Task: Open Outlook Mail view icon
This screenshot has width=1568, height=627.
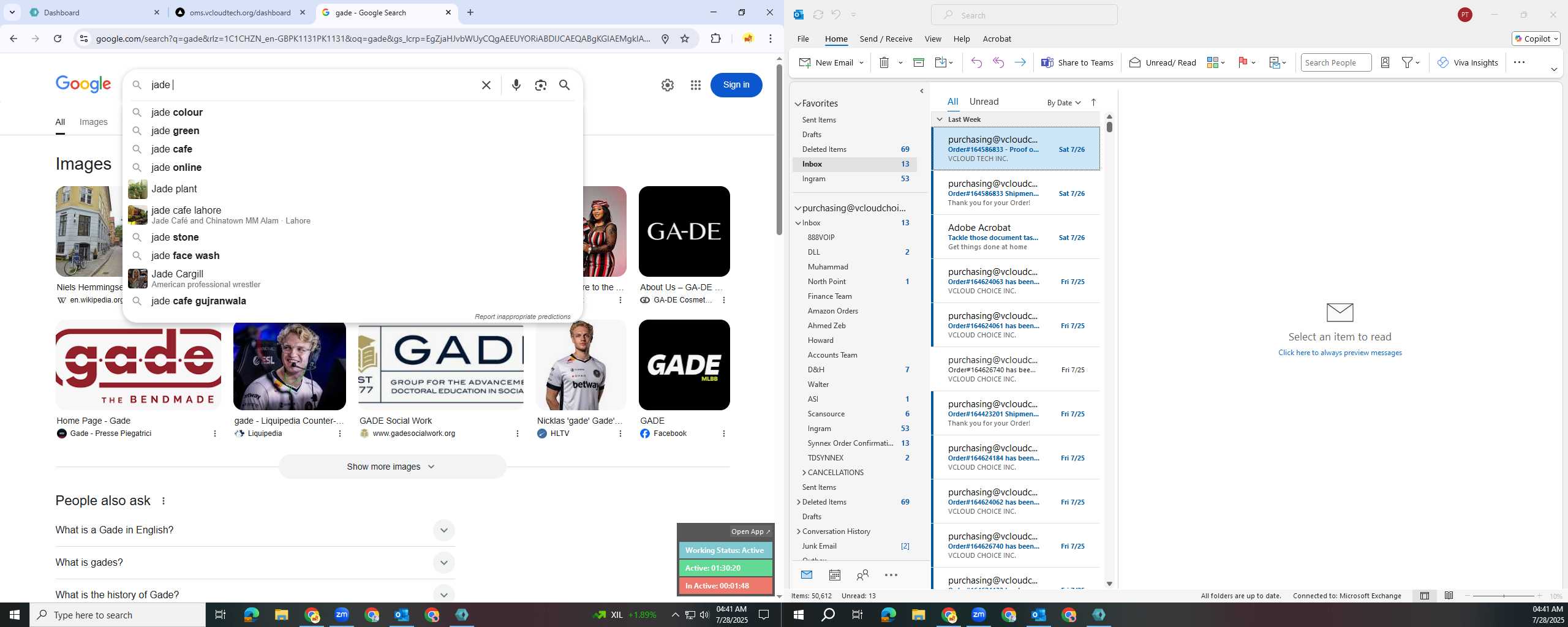Action: coord(807,575)
